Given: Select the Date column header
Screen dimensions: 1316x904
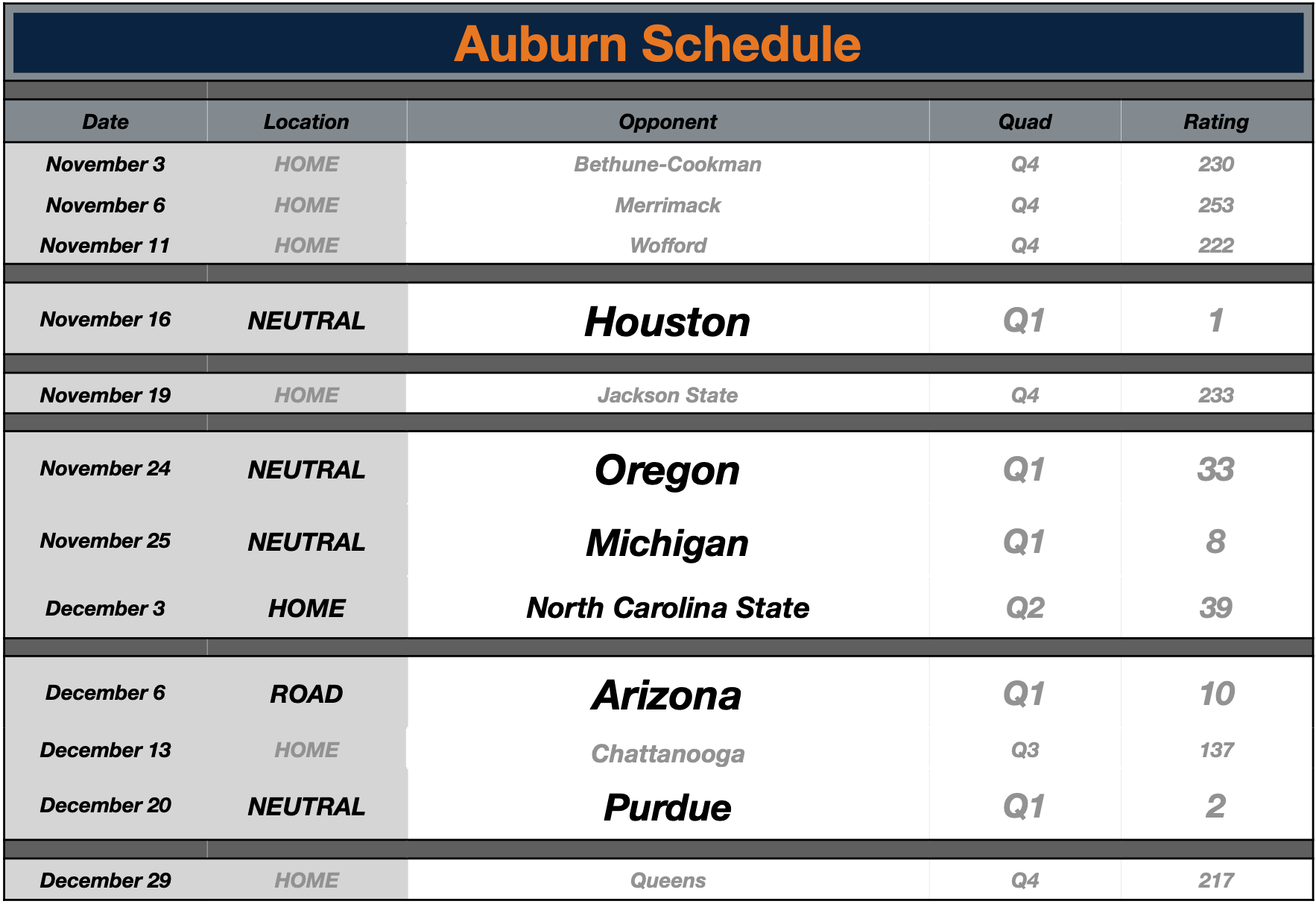Looking at the screenshot, I should coord(105,121).
